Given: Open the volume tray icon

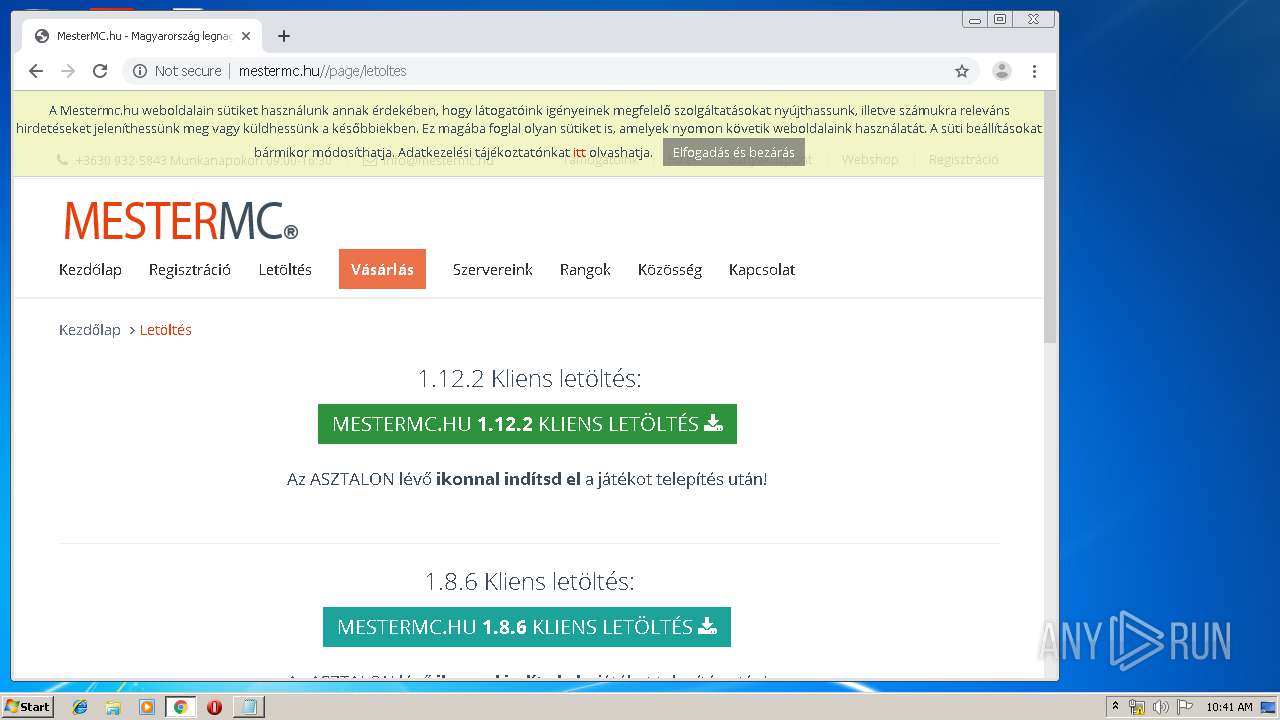Looking at the screenshot, I should [x=1161, y=707].
